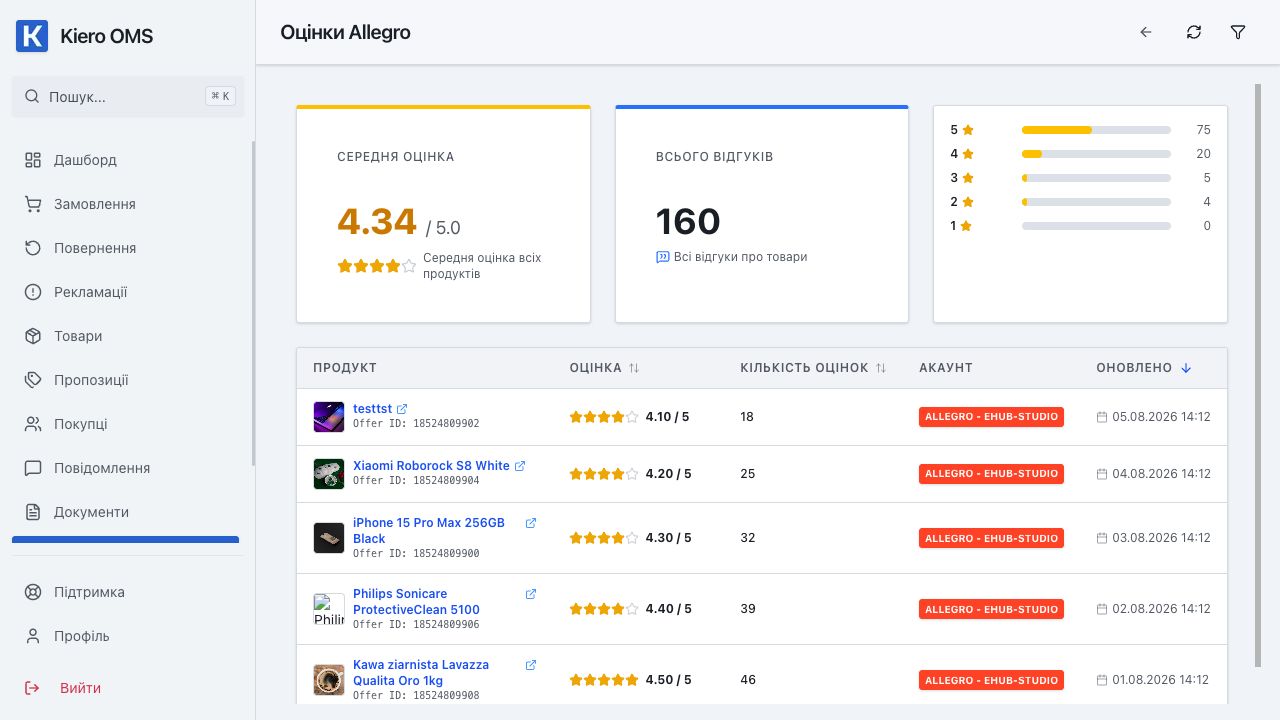Image resolution: width=1280 pixels, height=720 pixels.
Task: Click the back arrow icon in header
Action: 1146,32
